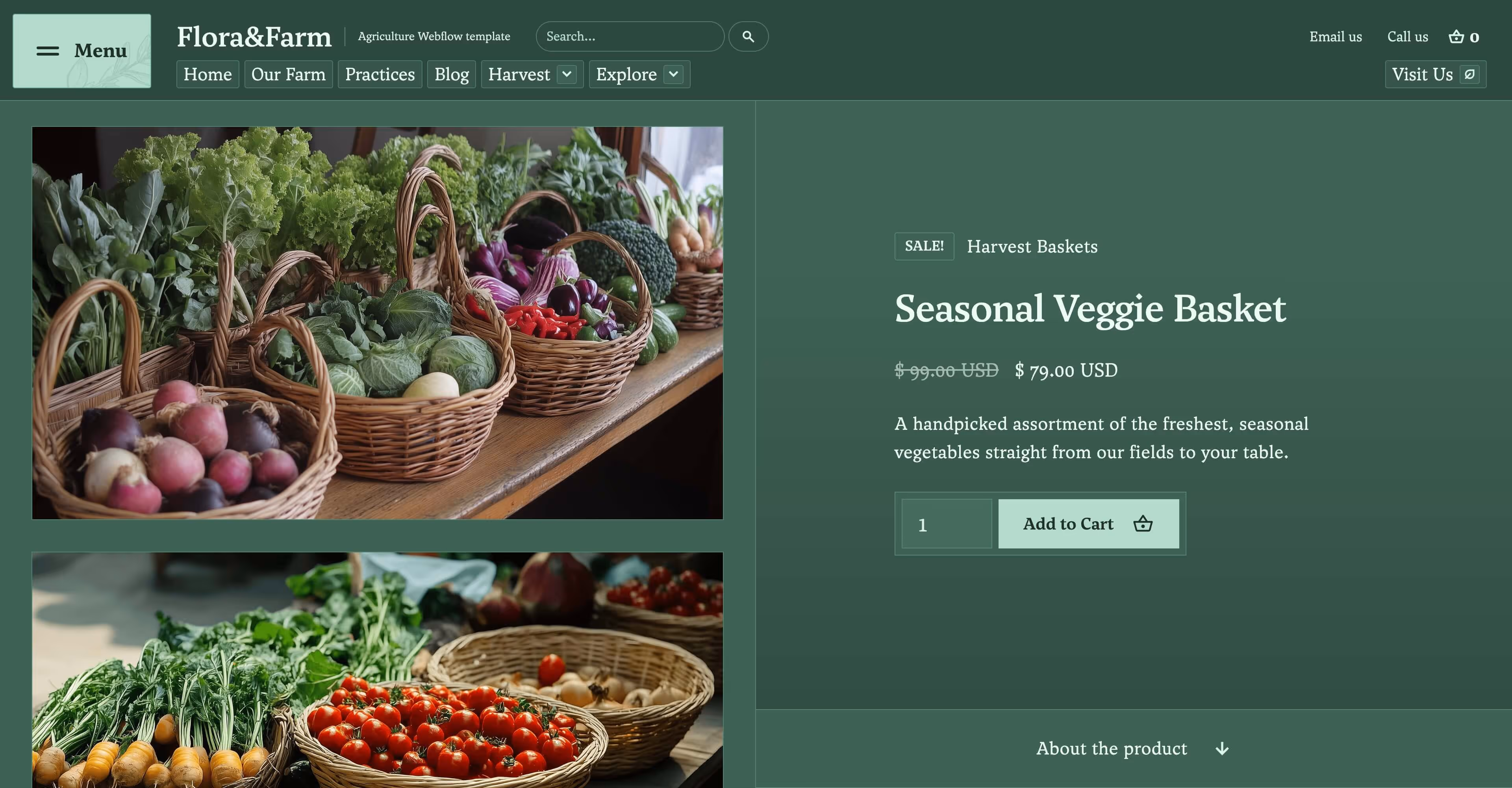Screen dimensions: 1512x788
Task: Click the leaf icon on Visit Us
Action: click(1469, 74)
